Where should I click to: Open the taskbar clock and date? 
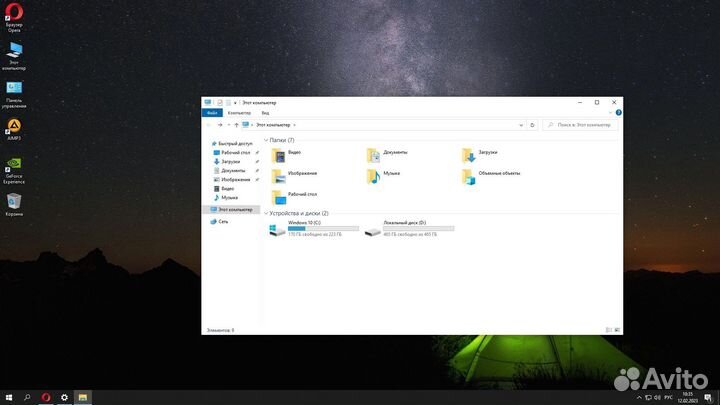[687, 398]
